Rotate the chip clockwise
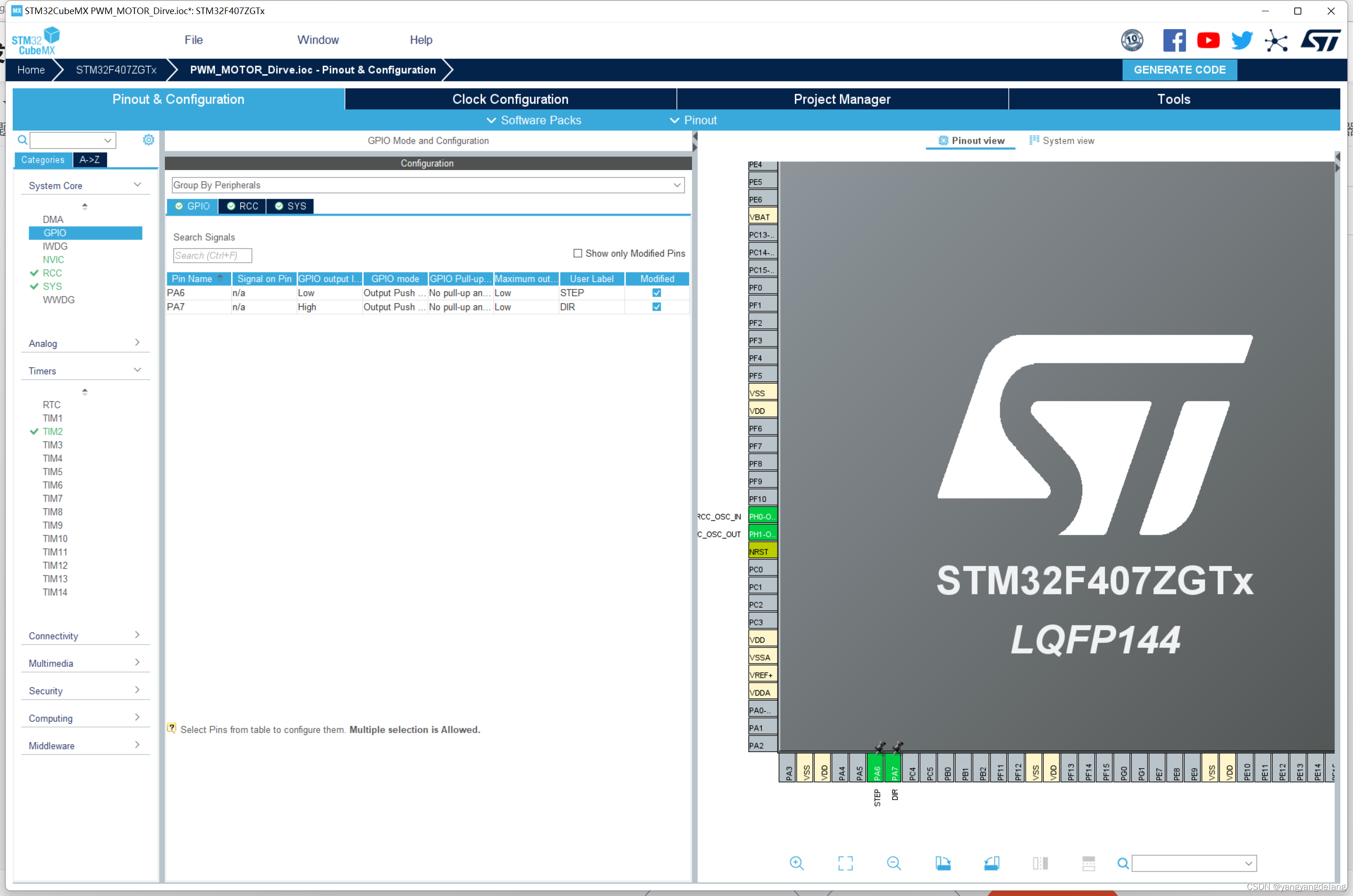 click(943, 864)
